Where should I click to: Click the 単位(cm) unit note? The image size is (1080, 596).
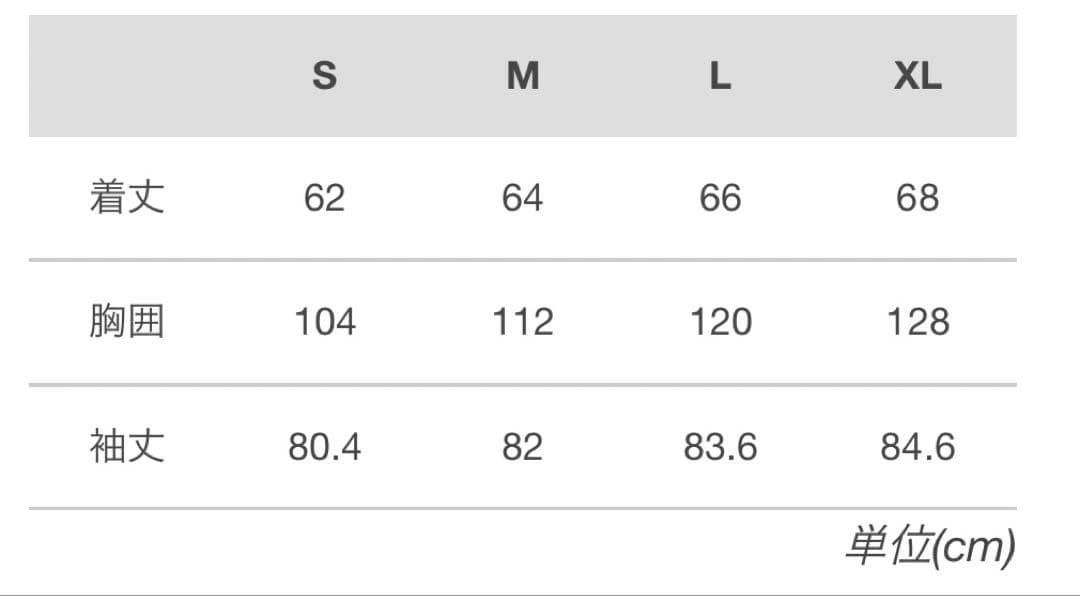coord(929,546)
